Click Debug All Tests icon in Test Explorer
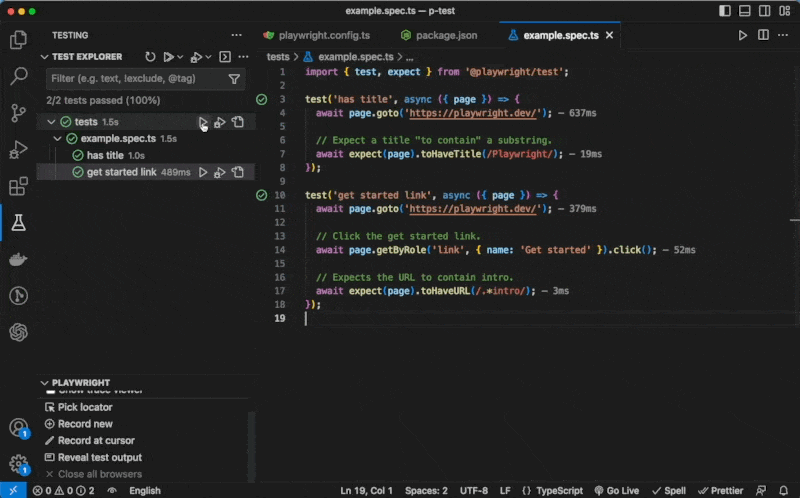 pyautogui.click(x=196, y=57)
